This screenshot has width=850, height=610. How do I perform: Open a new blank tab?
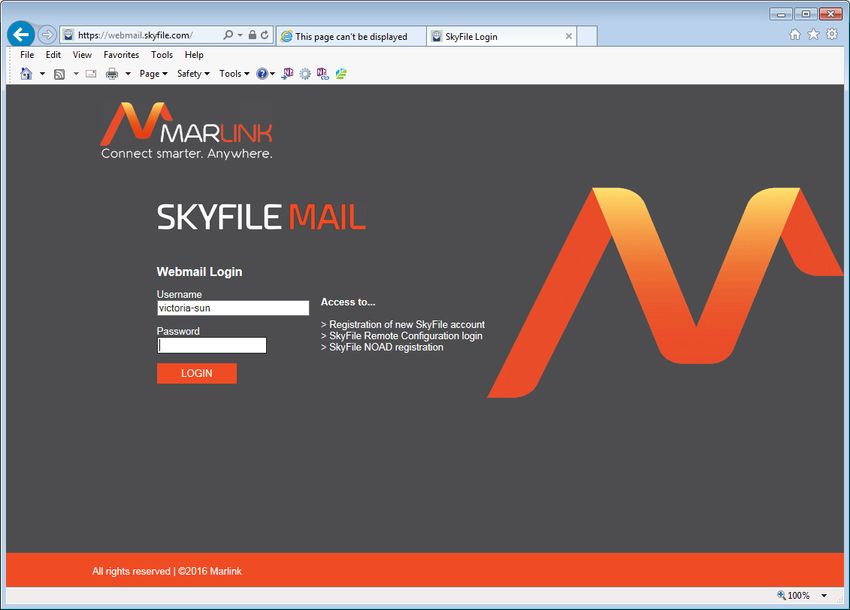(587, 36)
